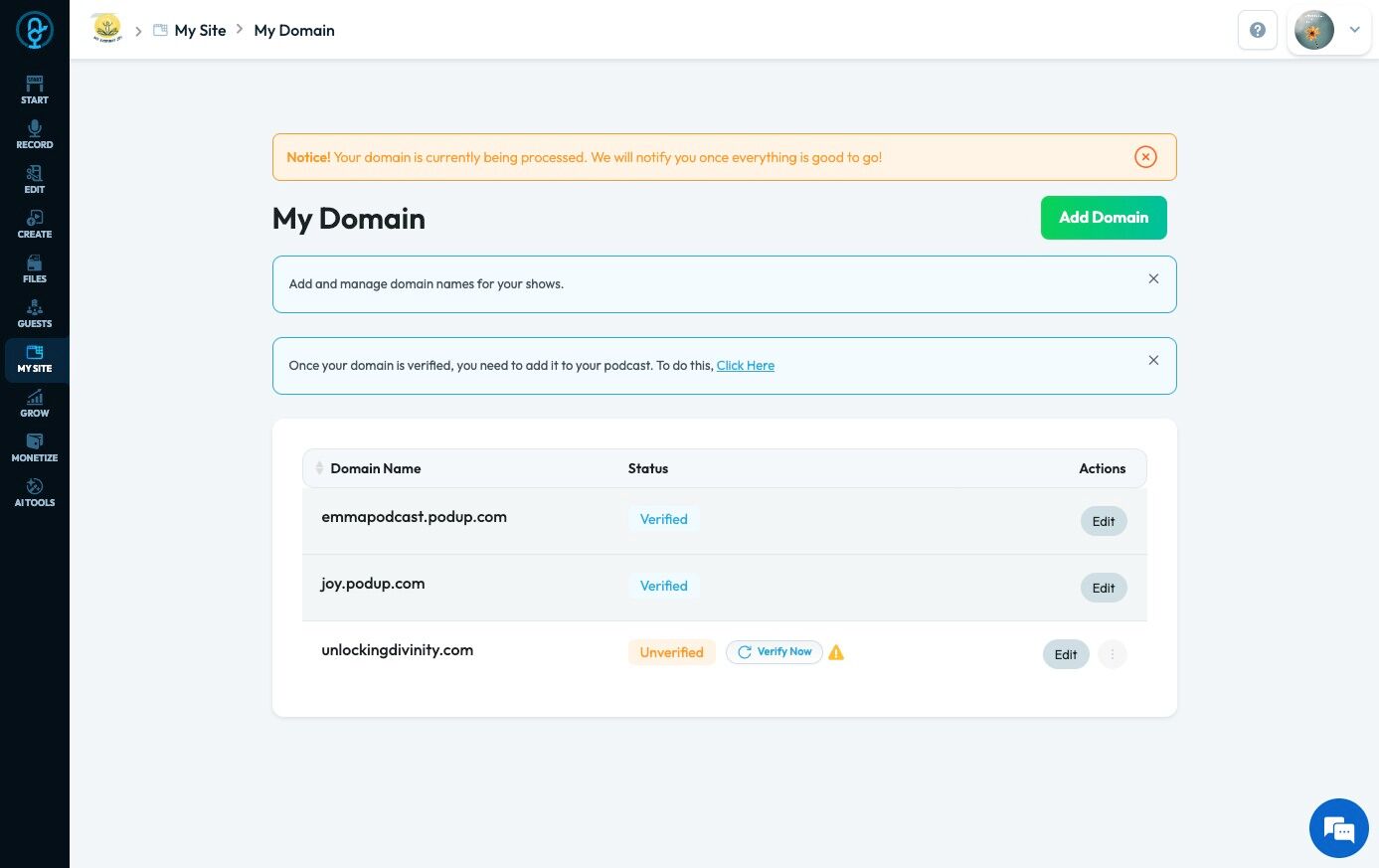Click the show logo in breadcrumb
Screen dimensions: 1379x868
[x=106, y=28]
